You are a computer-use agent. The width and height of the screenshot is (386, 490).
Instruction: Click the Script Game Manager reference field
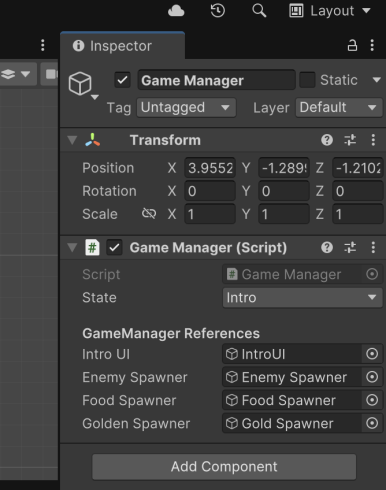tap(292, 274)
